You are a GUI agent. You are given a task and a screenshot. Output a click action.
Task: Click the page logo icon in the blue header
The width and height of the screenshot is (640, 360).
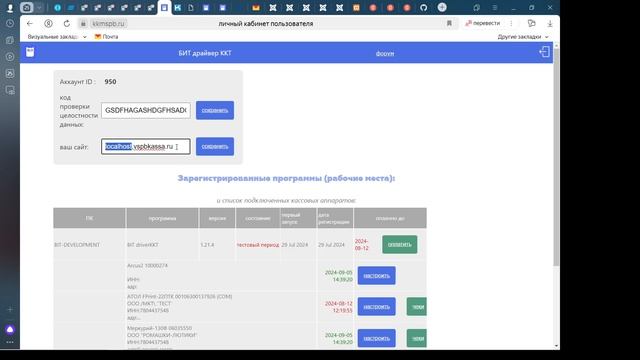point(30,52)
